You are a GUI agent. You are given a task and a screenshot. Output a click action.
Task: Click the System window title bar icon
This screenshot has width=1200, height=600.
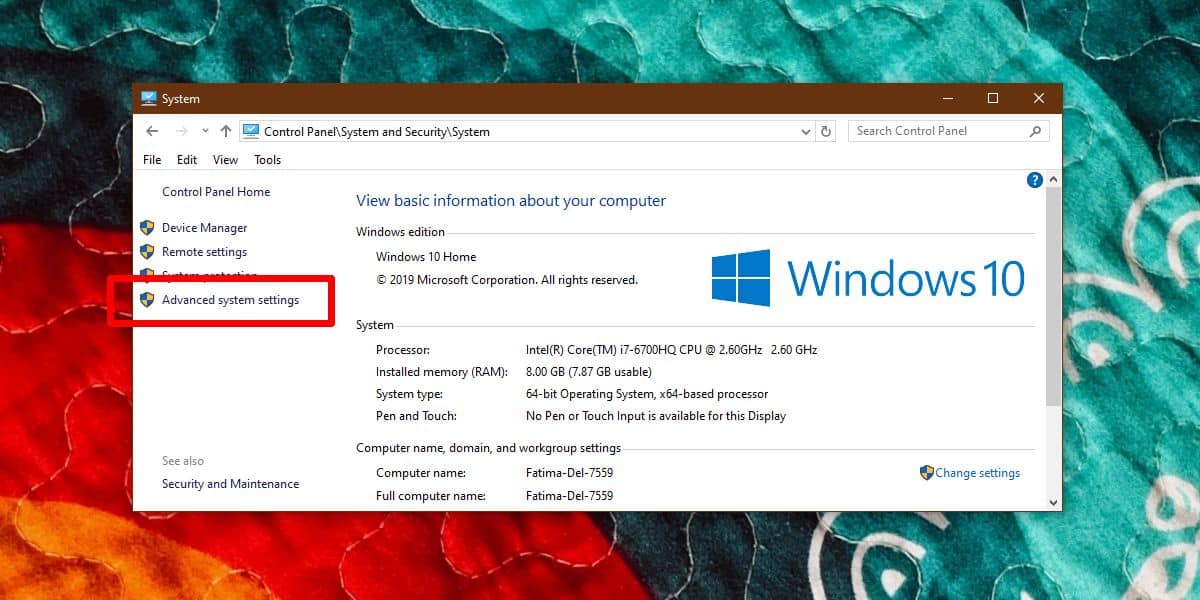pyautogui.click(x=149, y=99)
